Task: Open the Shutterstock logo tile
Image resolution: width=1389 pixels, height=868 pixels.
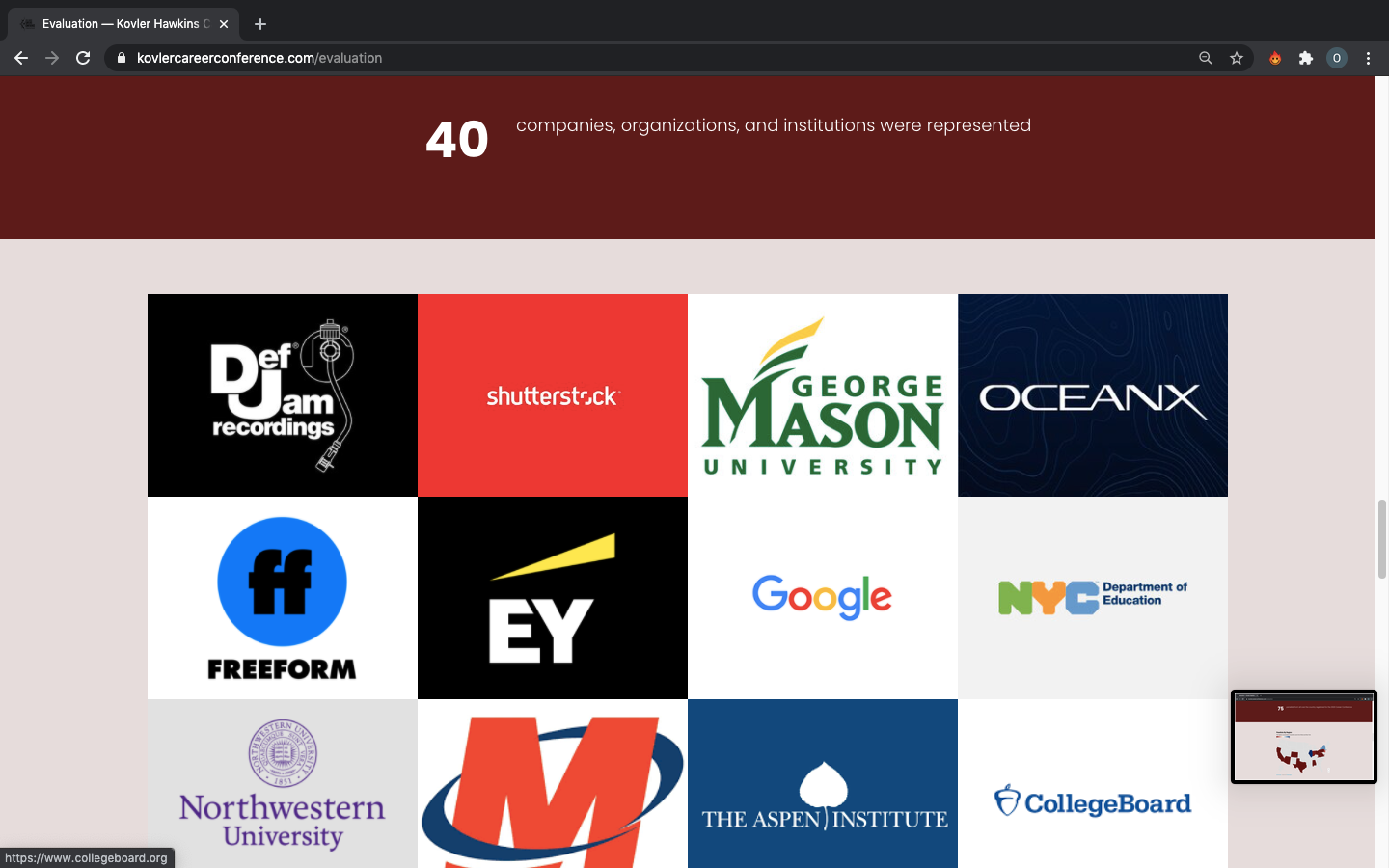Action: coord(553,395)
